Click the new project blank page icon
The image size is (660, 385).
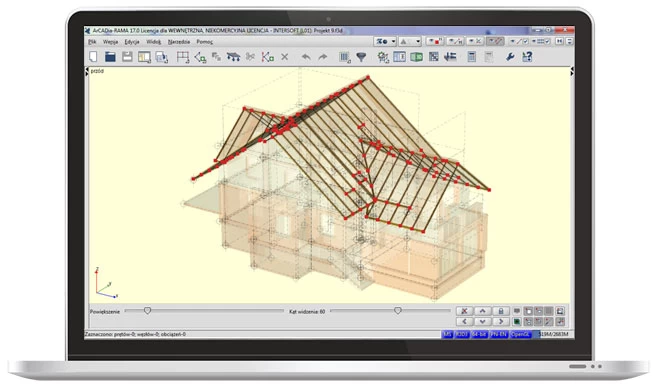pyautogui.click(x=93, y=56)
